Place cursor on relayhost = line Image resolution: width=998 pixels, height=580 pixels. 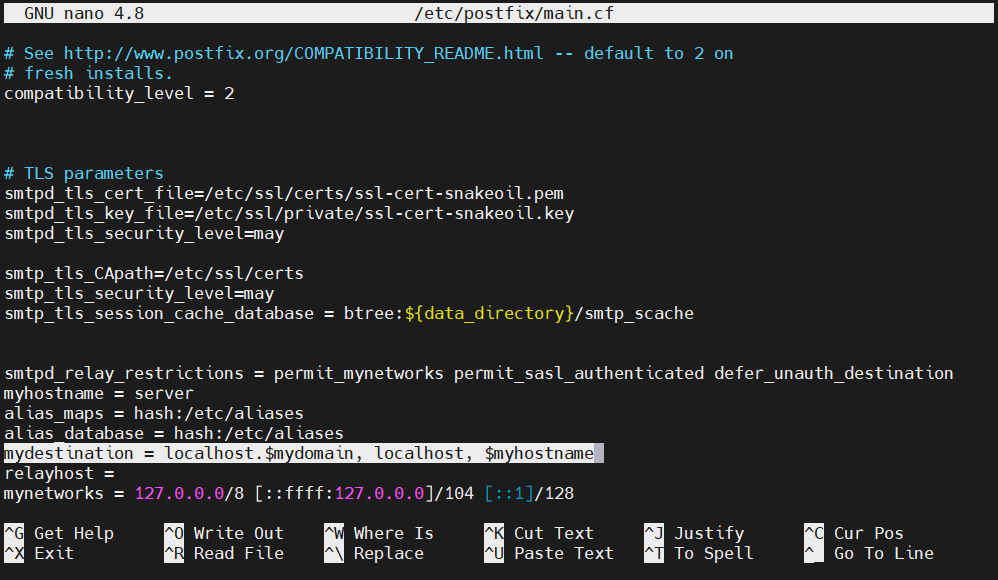coord(59,474)
